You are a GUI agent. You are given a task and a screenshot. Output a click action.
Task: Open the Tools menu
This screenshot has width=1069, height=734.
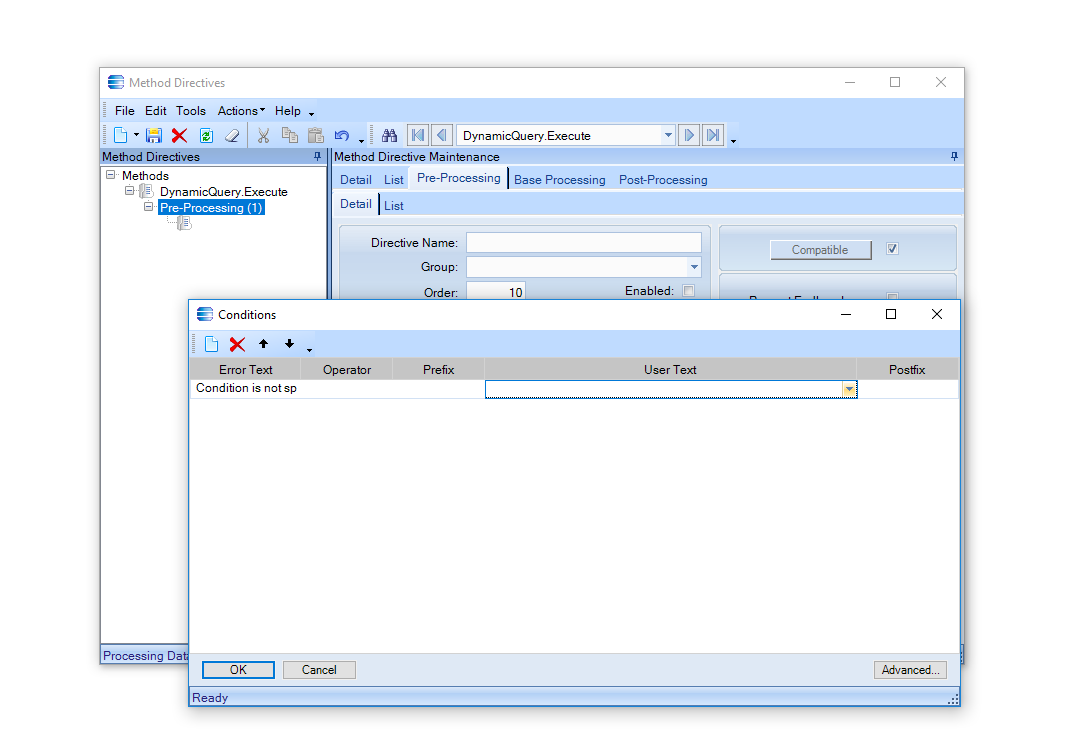[190, 110]
